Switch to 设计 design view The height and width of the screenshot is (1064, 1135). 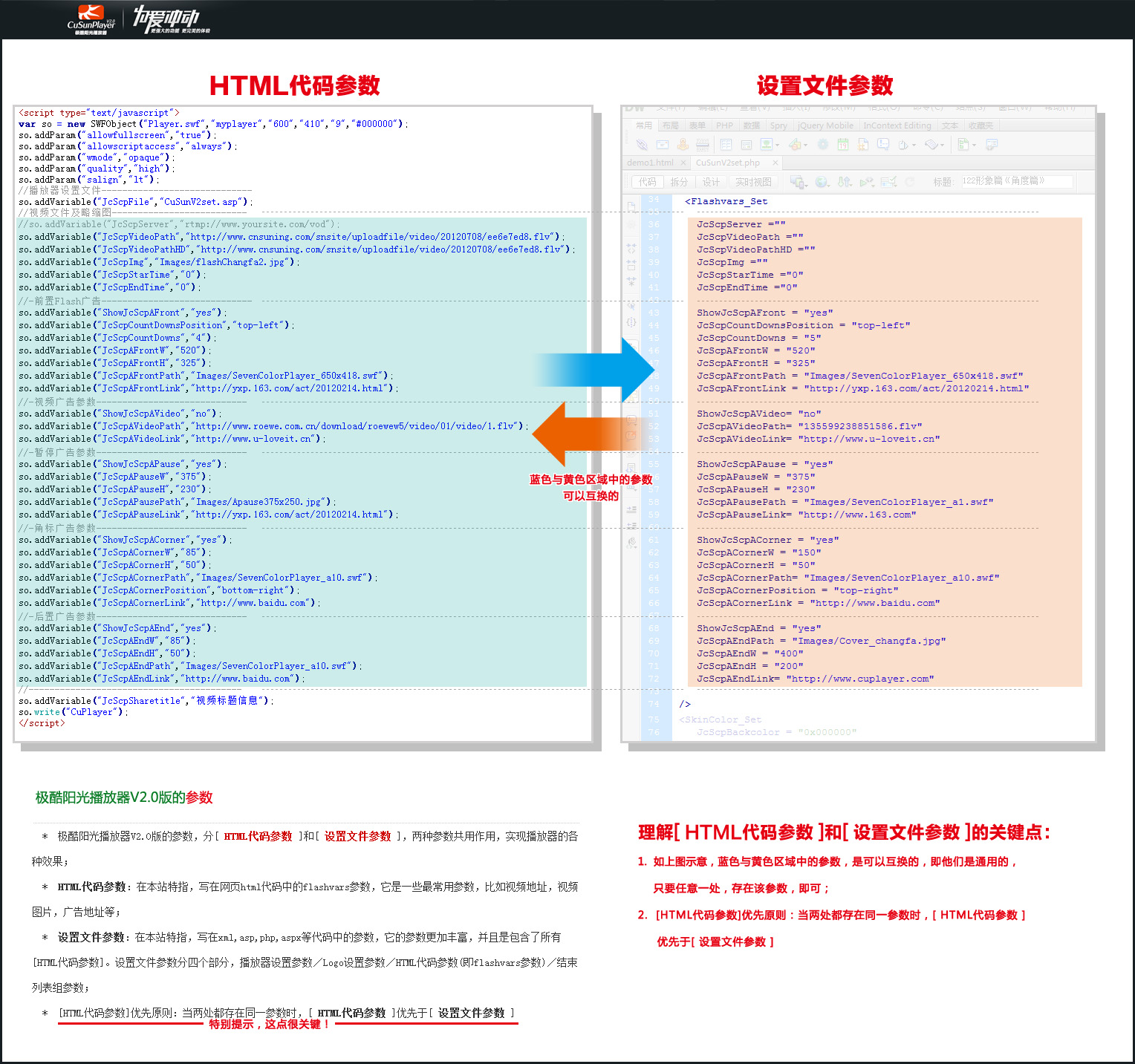point(711,182)
